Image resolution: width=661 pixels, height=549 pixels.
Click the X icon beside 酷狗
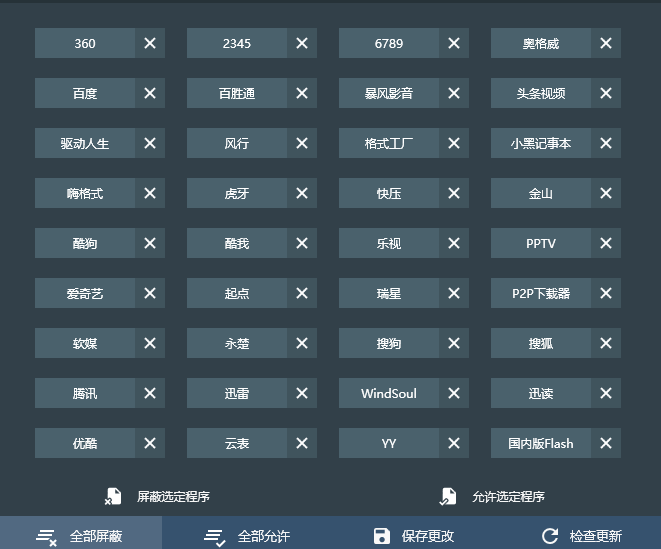pos(150,243)
